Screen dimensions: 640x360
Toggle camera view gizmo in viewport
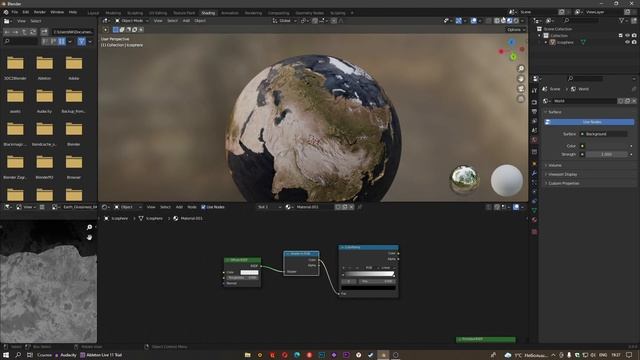click(x=521, y=89)
